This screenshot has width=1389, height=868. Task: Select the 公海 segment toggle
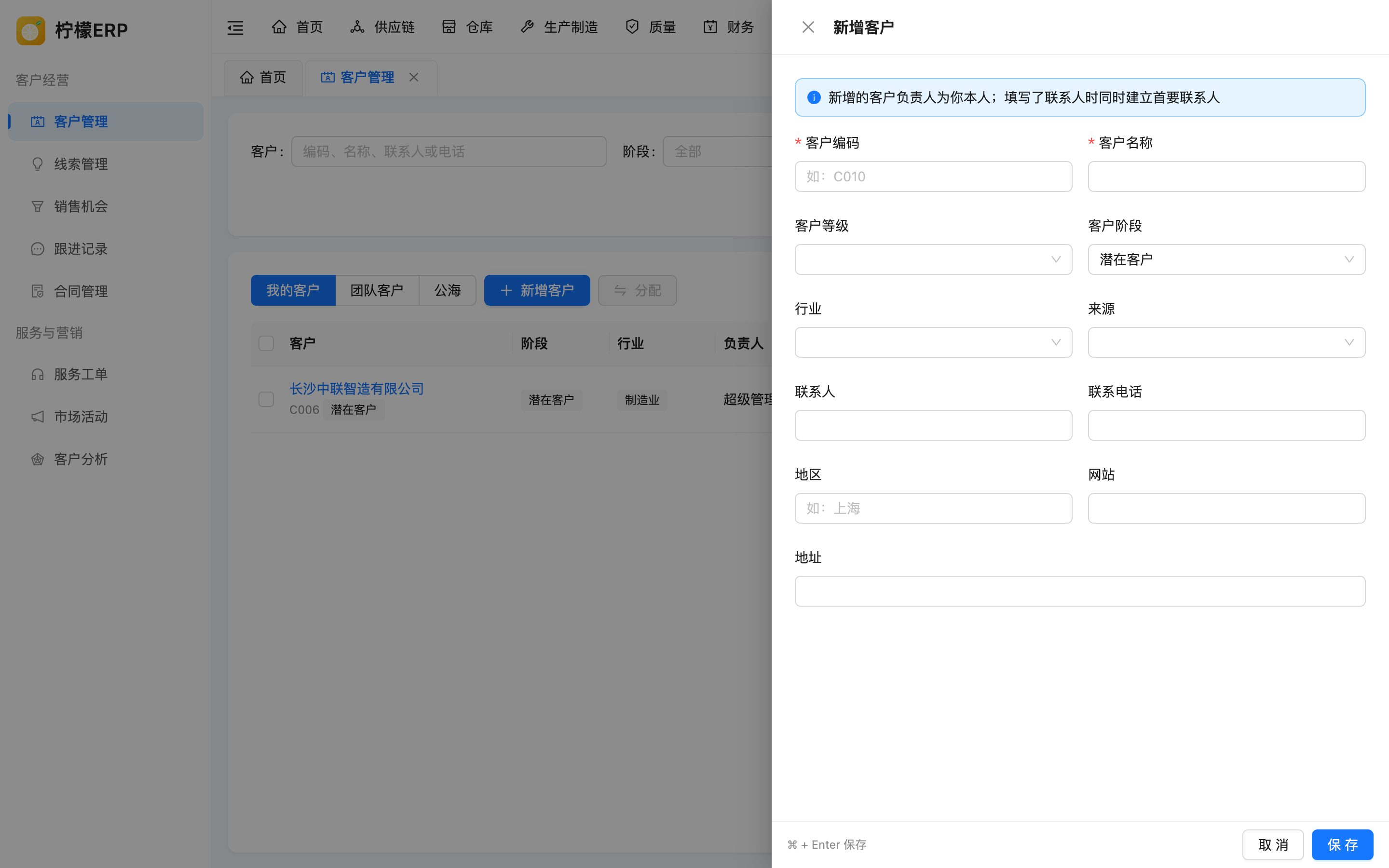[x=448, y=290]
